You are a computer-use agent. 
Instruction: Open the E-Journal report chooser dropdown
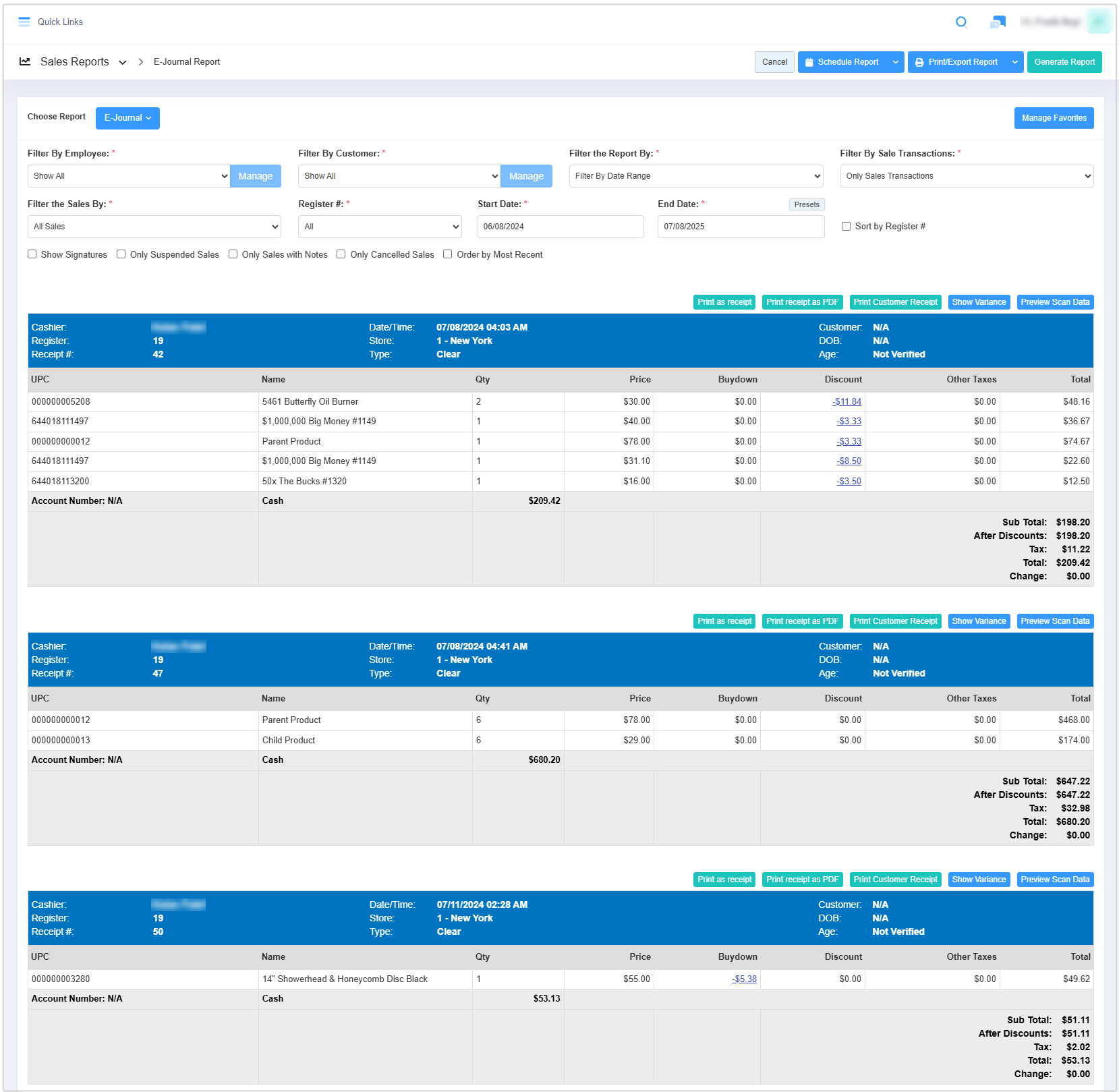point(127,118)
